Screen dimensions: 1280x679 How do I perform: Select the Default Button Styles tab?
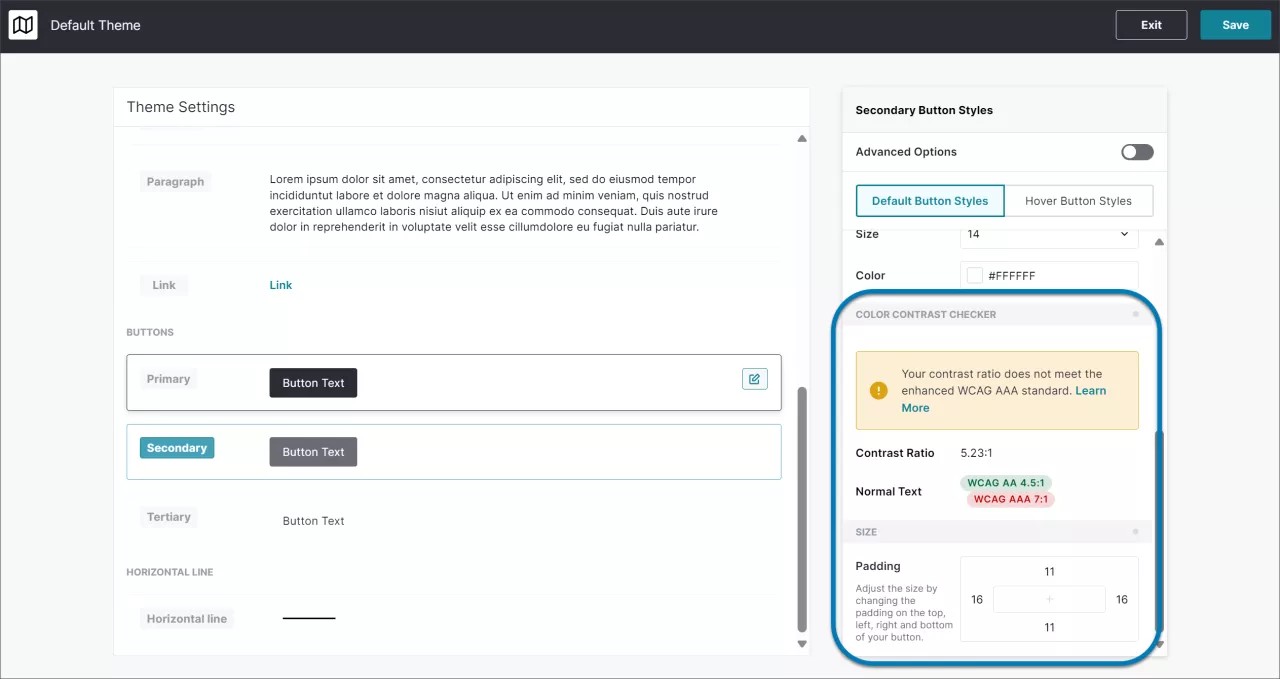(929, 200)
